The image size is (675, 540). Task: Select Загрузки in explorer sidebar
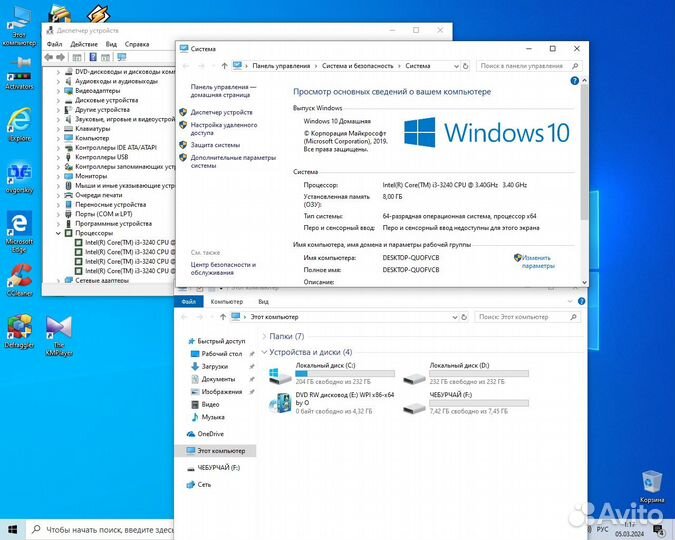[214, 366]
